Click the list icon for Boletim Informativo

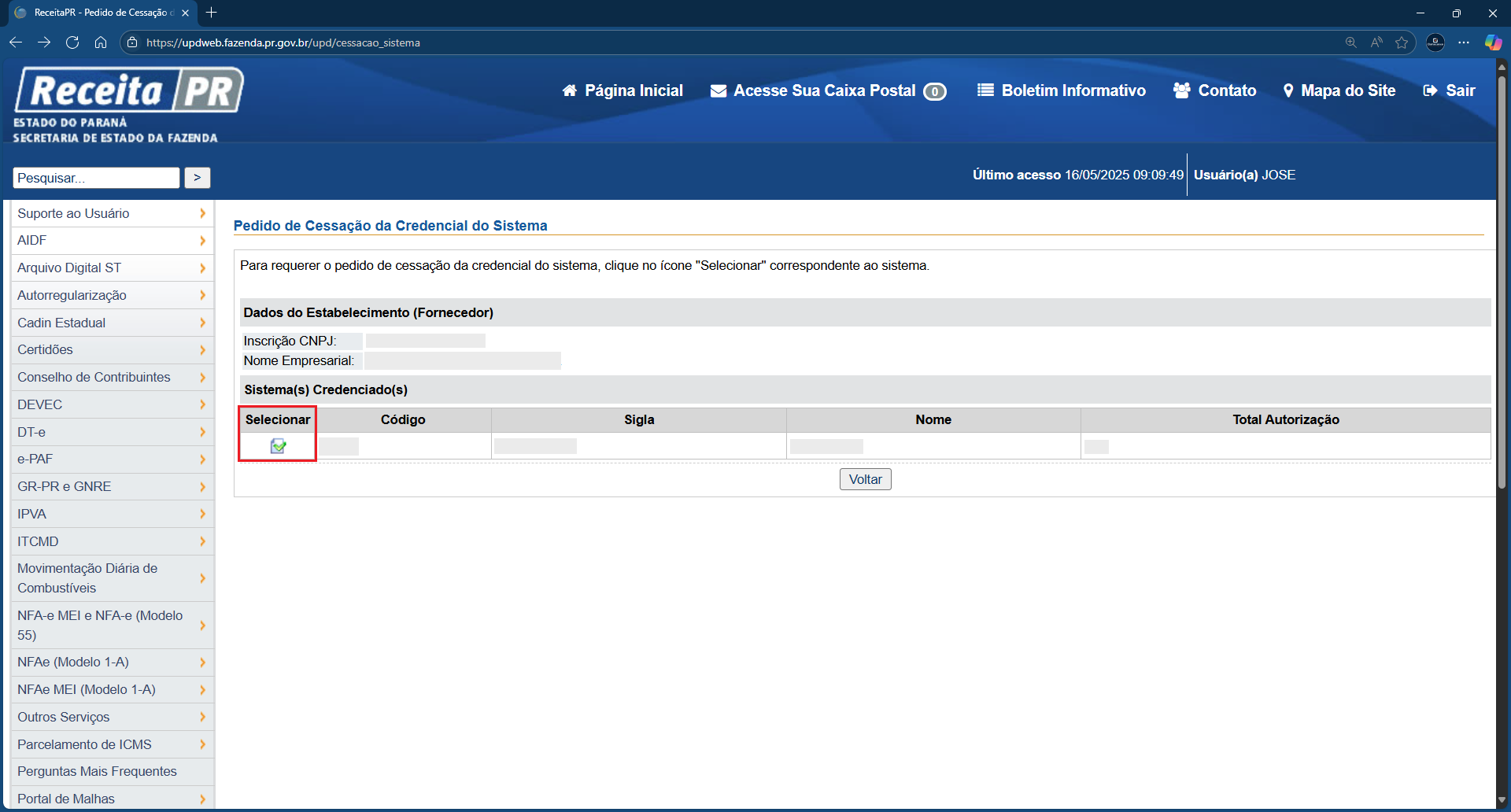pos(985,90)
